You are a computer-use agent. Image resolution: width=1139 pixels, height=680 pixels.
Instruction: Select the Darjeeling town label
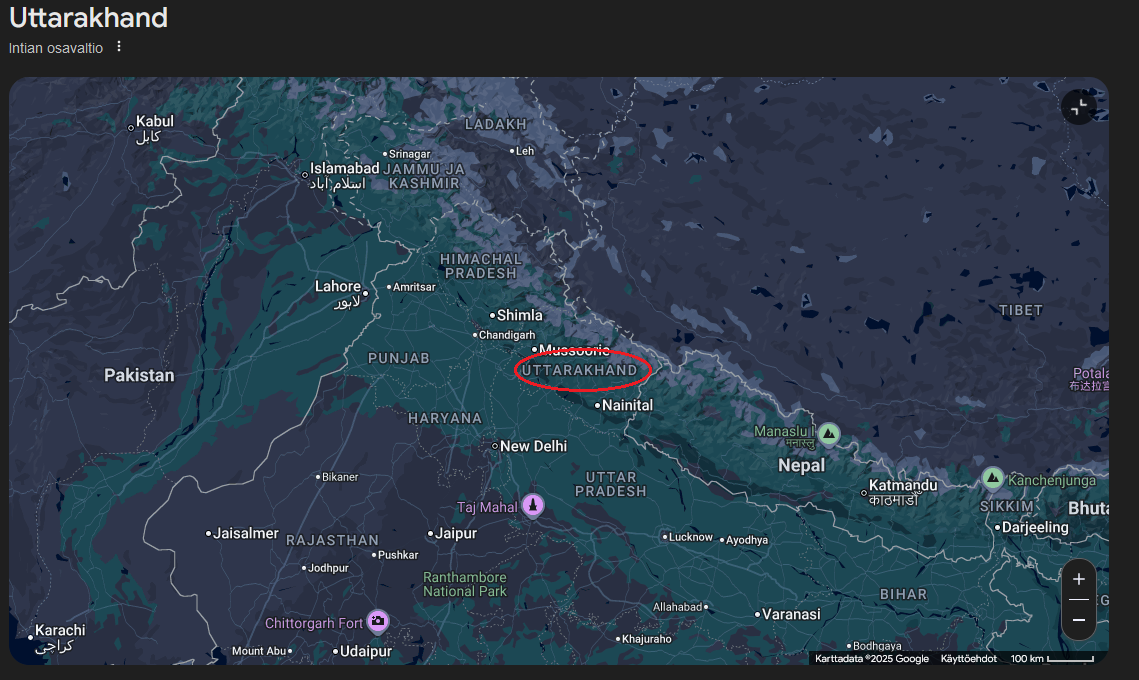click(x=1034, y=527)
